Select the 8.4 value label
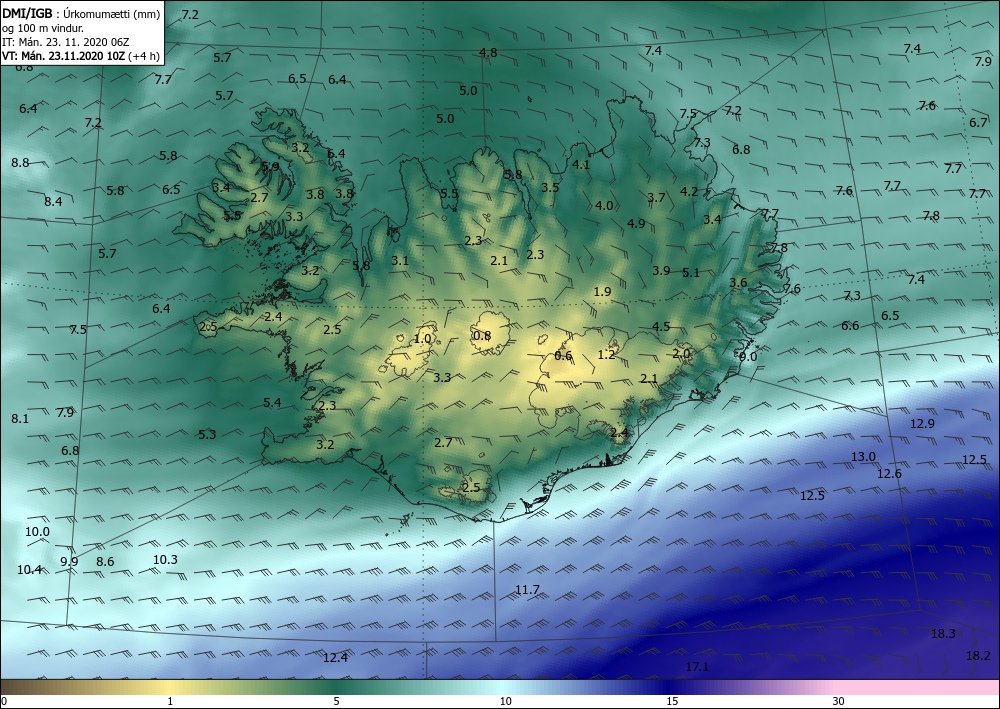Screen dimensions: 1000x709 coord(53,201)
